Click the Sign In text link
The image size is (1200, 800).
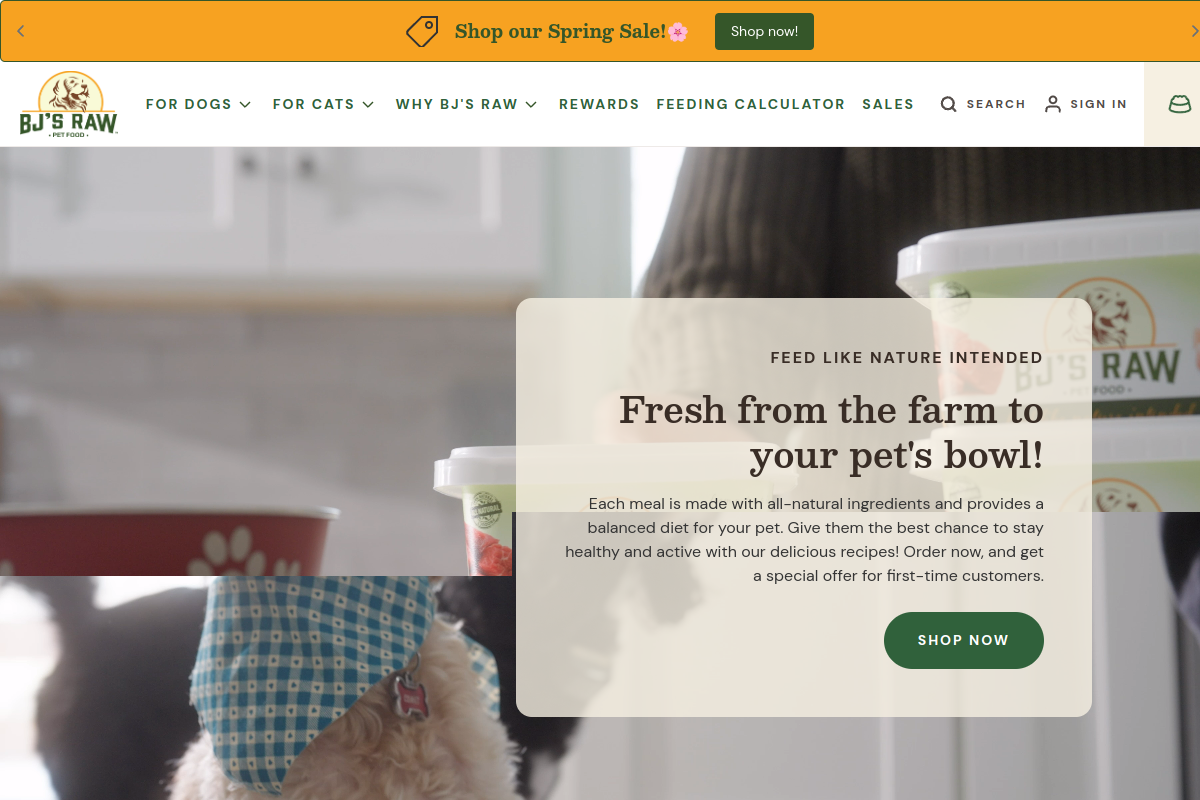pyautogui.click(x=1098, y=104)
